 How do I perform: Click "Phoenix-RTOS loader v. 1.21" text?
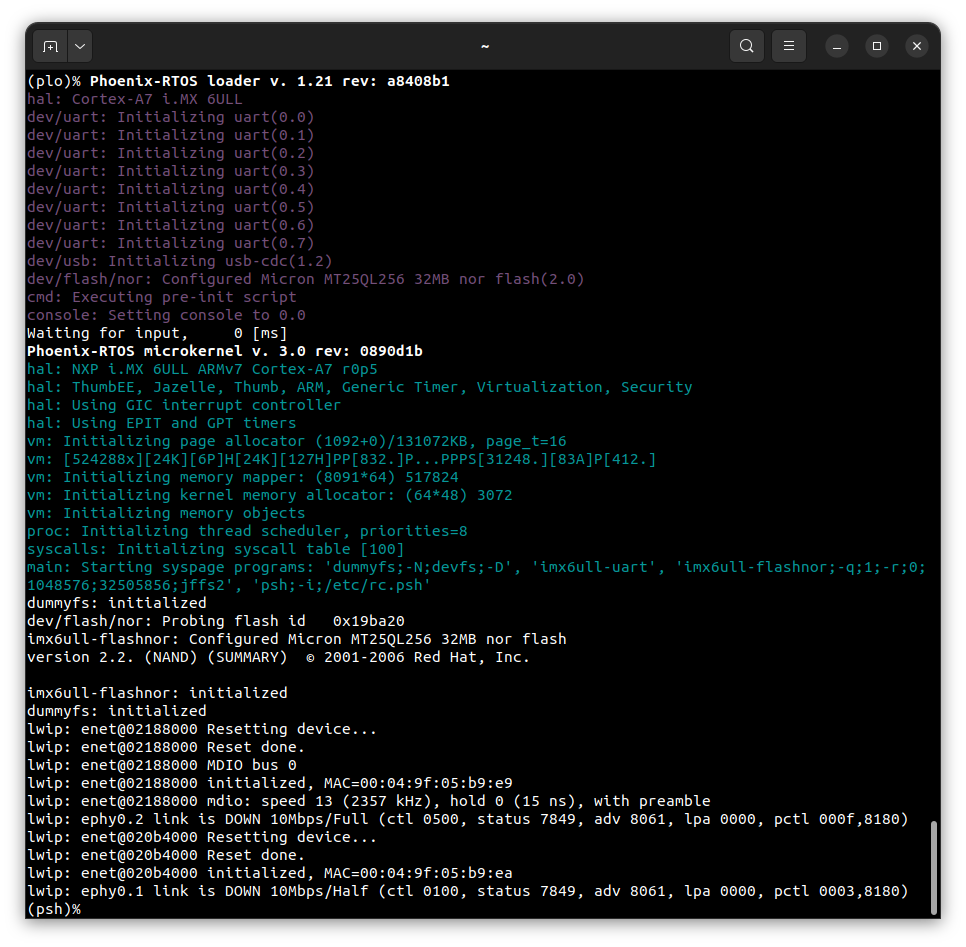click(211, 81)
